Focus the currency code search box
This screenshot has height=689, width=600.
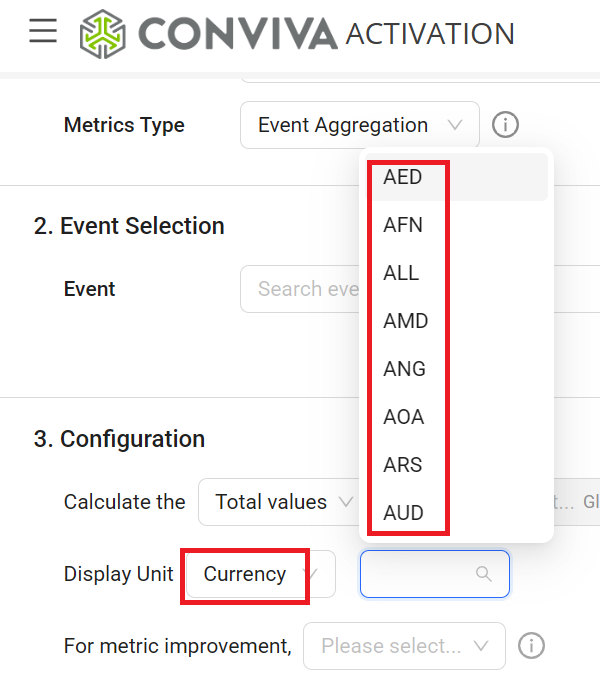(x=422, y=574)
